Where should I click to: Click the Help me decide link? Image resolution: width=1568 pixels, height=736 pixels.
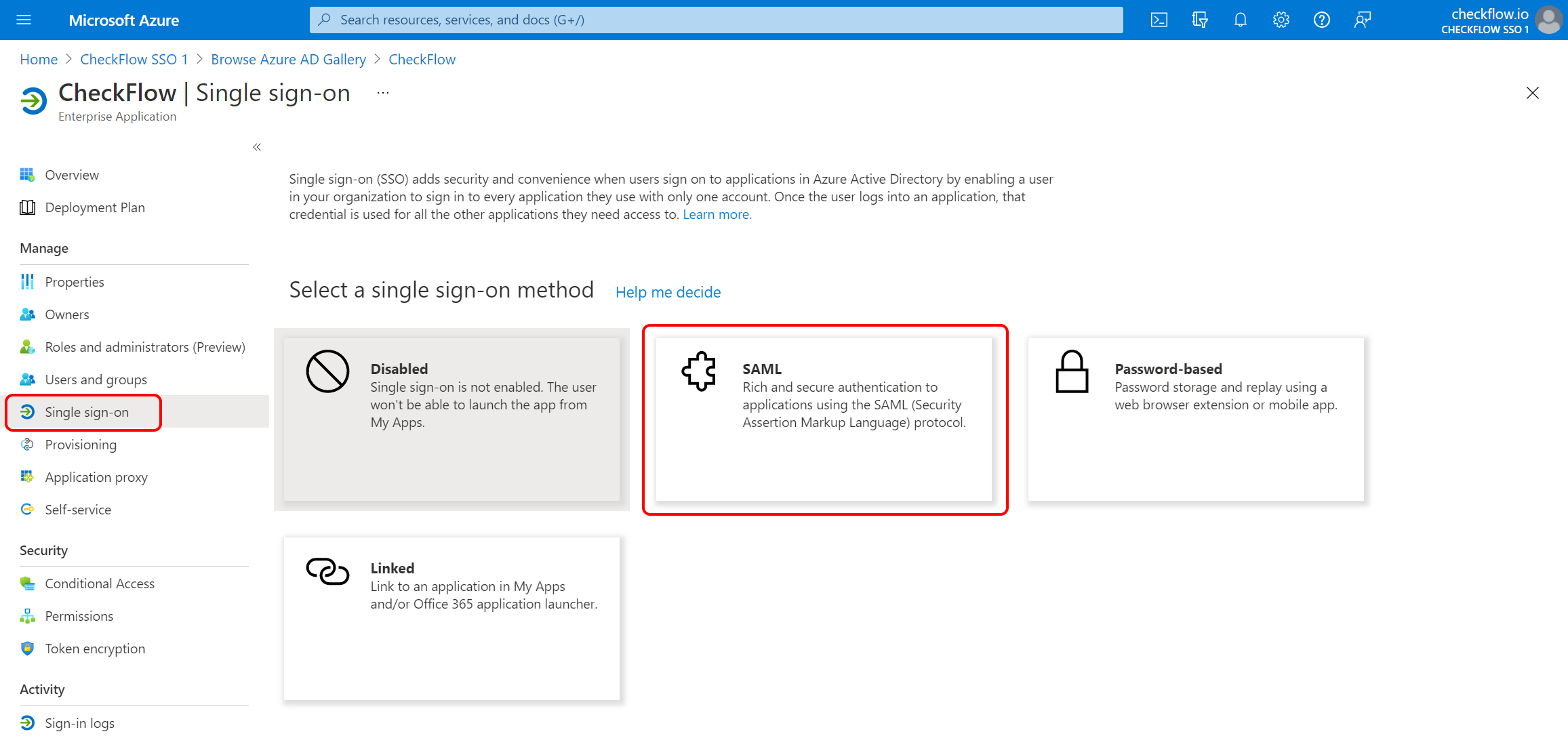click(668, 291)
